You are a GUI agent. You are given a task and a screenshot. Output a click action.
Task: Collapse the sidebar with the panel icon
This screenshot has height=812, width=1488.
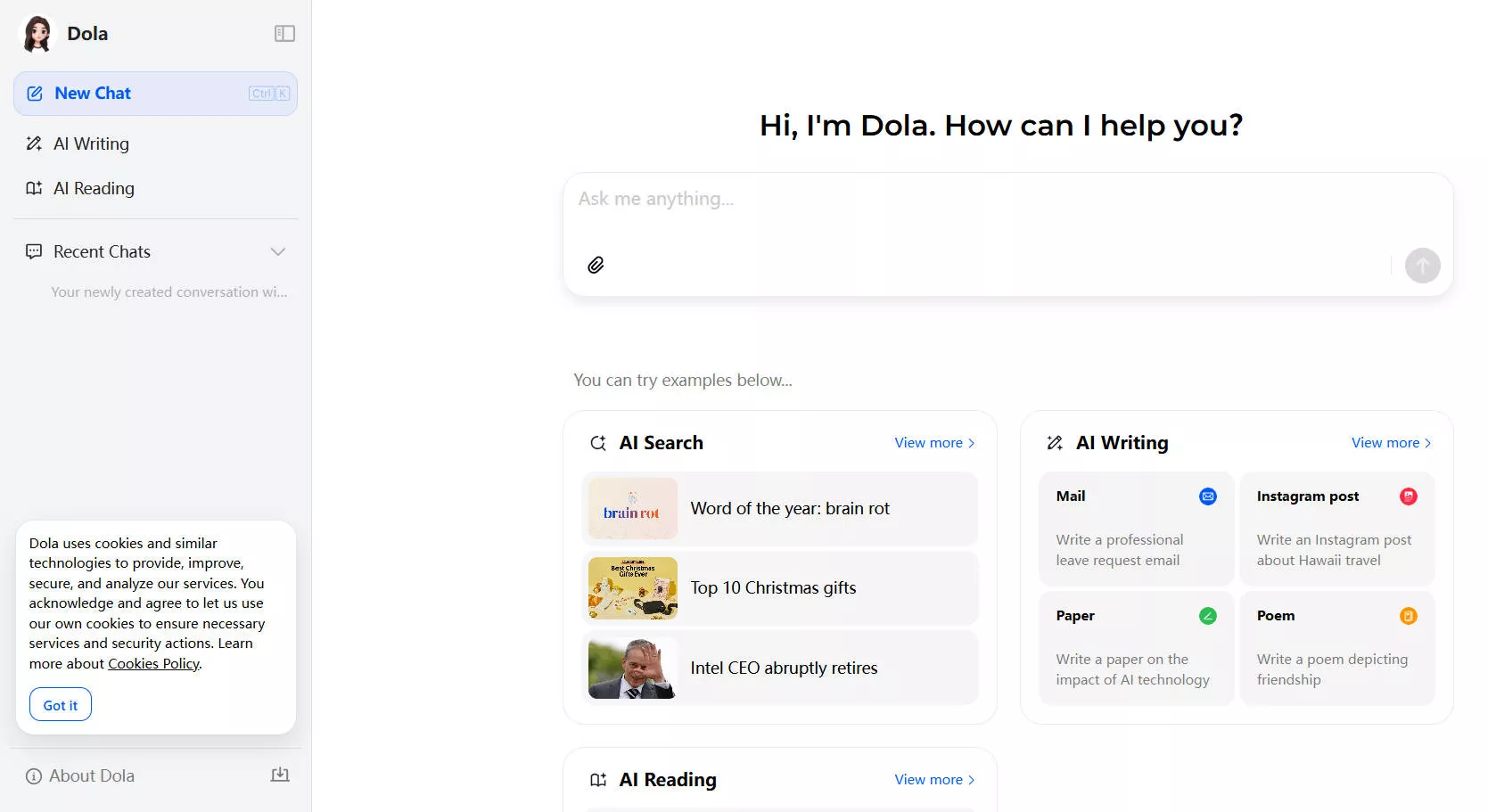(284, 33)
